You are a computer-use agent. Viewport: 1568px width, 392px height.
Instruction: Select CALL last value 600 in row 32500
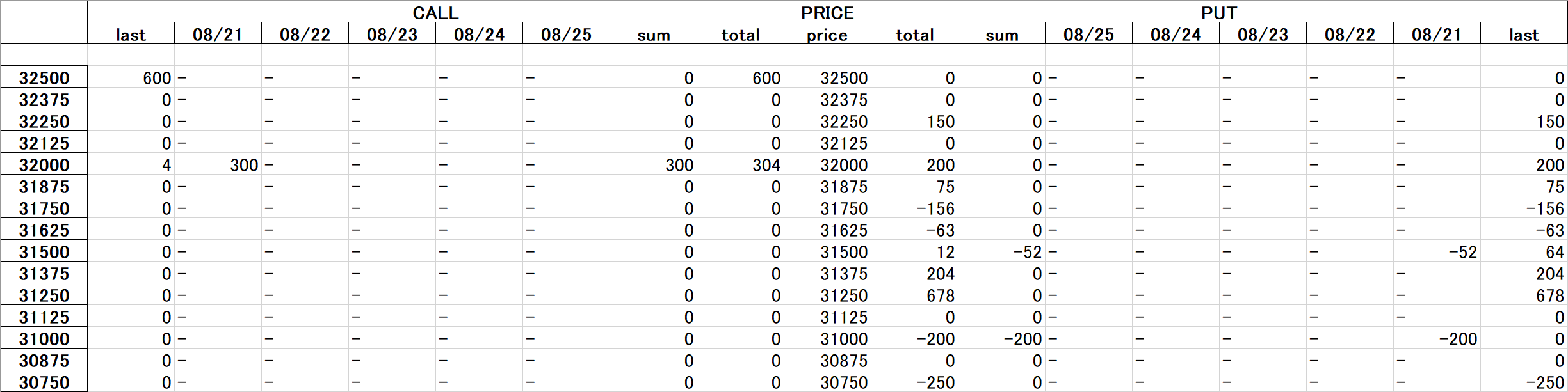coord(131,77)
